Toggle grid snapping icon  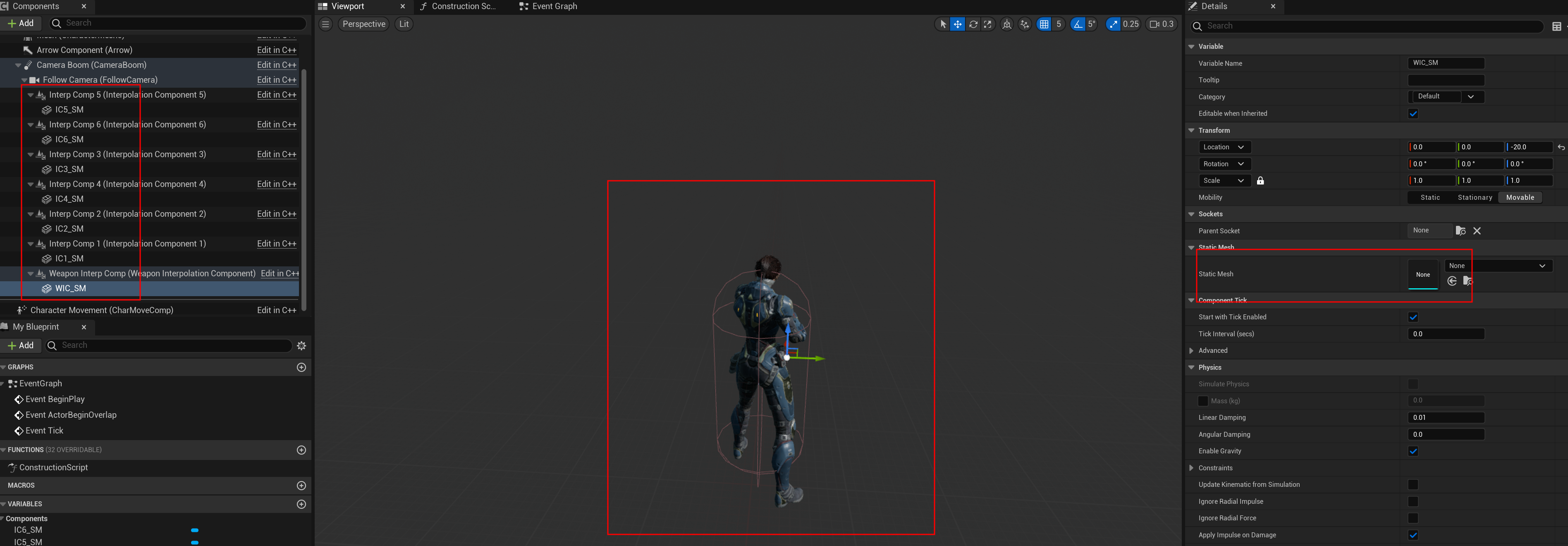coord(1044,24)
